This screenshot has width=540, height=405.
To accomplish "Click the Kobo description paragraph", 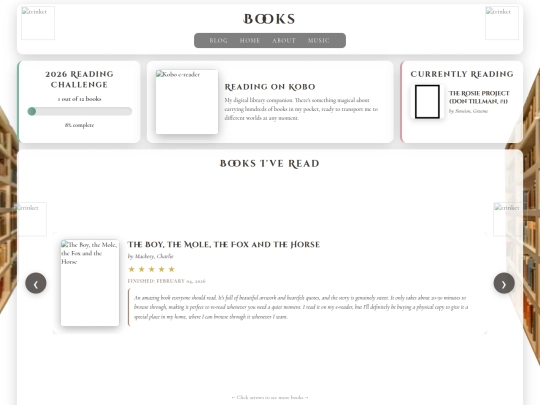I will click(301, 109).
